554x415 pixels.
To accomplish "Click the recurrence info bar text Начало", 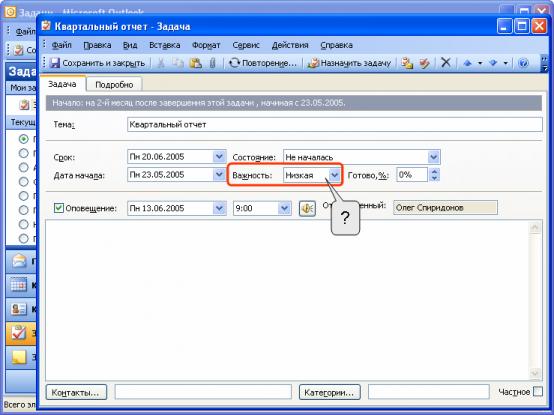I will click(199, 103).
